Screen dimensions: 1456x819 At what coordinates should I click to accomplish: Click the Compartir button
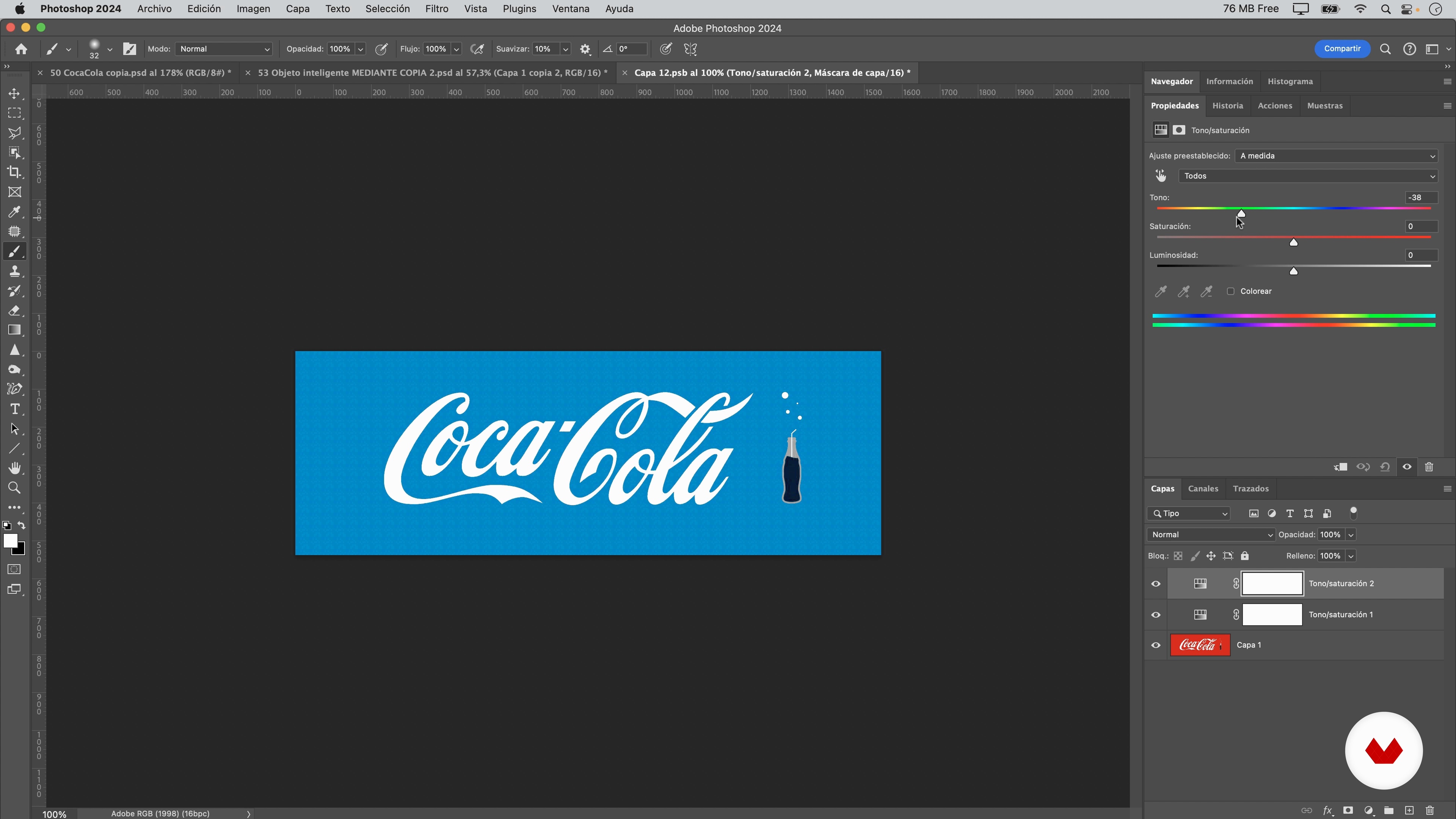(x=1342, y=49)
